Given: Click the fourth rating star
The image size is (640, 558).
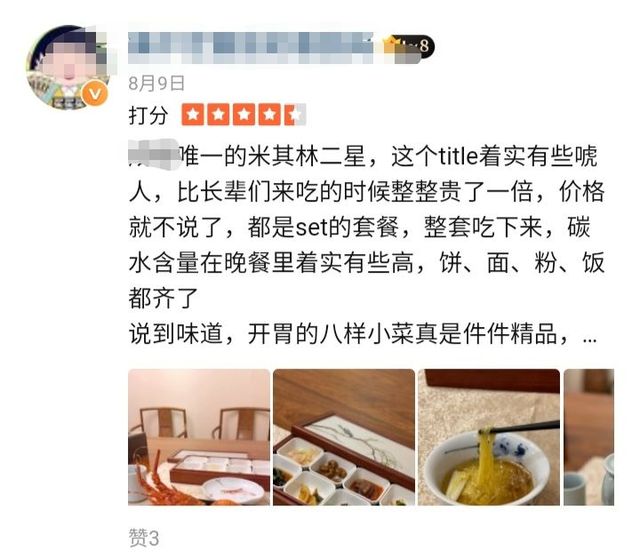Looking at the screenshot, I should click(269, 115).
